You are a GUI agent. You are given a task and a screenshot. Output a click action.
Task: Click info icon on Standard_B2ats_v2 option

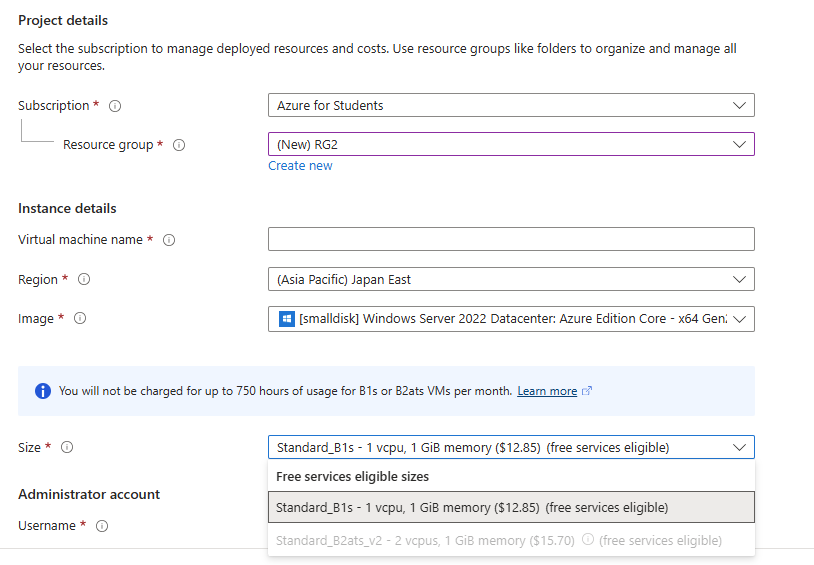(588, 540)
